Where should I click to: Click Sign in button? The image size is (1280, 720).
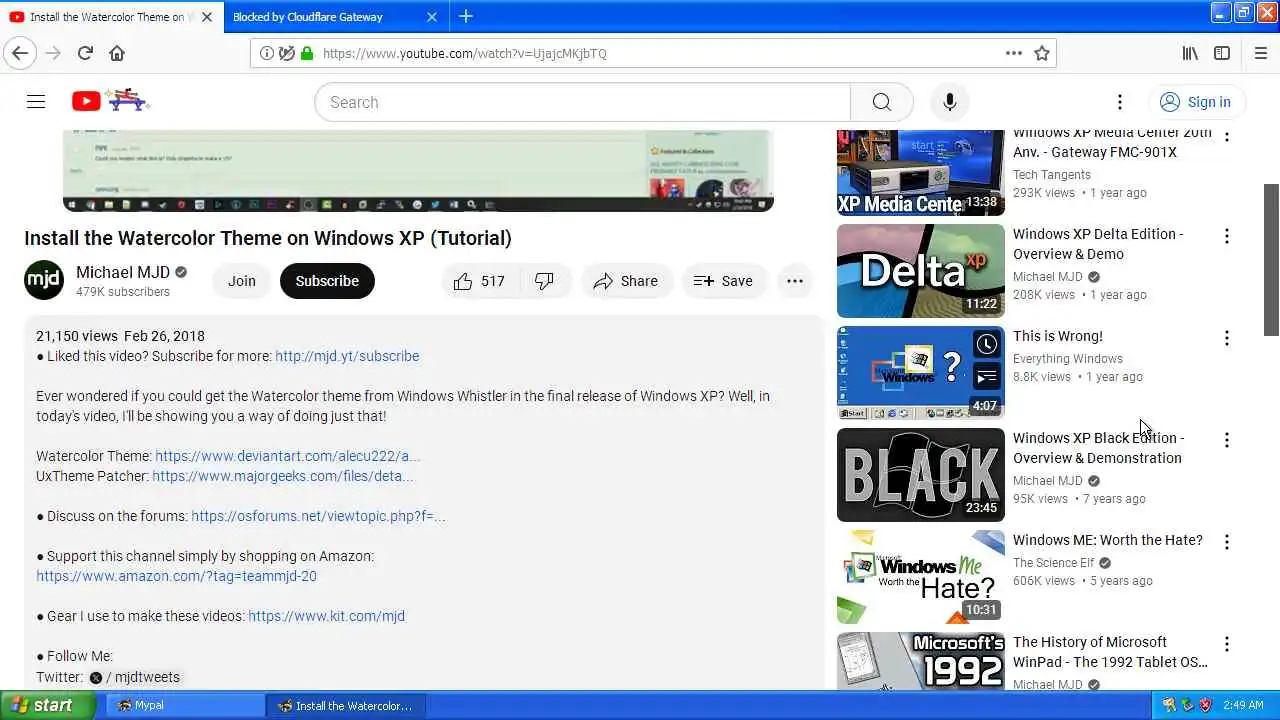[1196, 102]
